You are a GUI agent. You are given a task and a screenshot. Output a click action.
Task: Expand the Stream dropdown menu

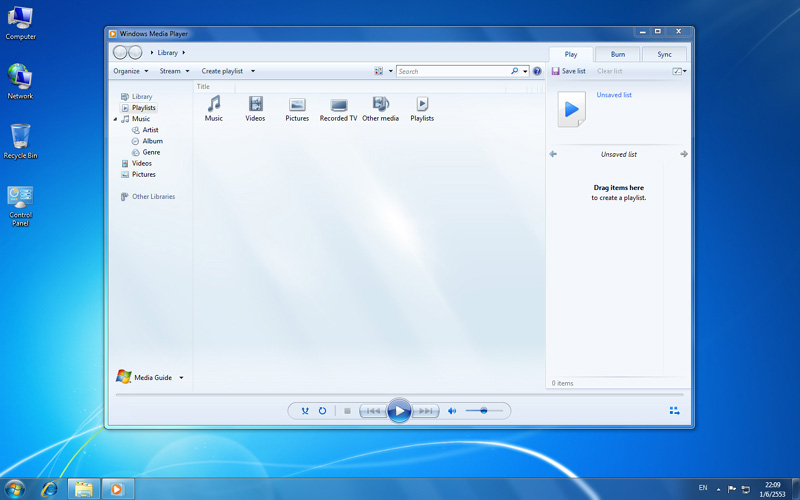(x=174, y=71)
